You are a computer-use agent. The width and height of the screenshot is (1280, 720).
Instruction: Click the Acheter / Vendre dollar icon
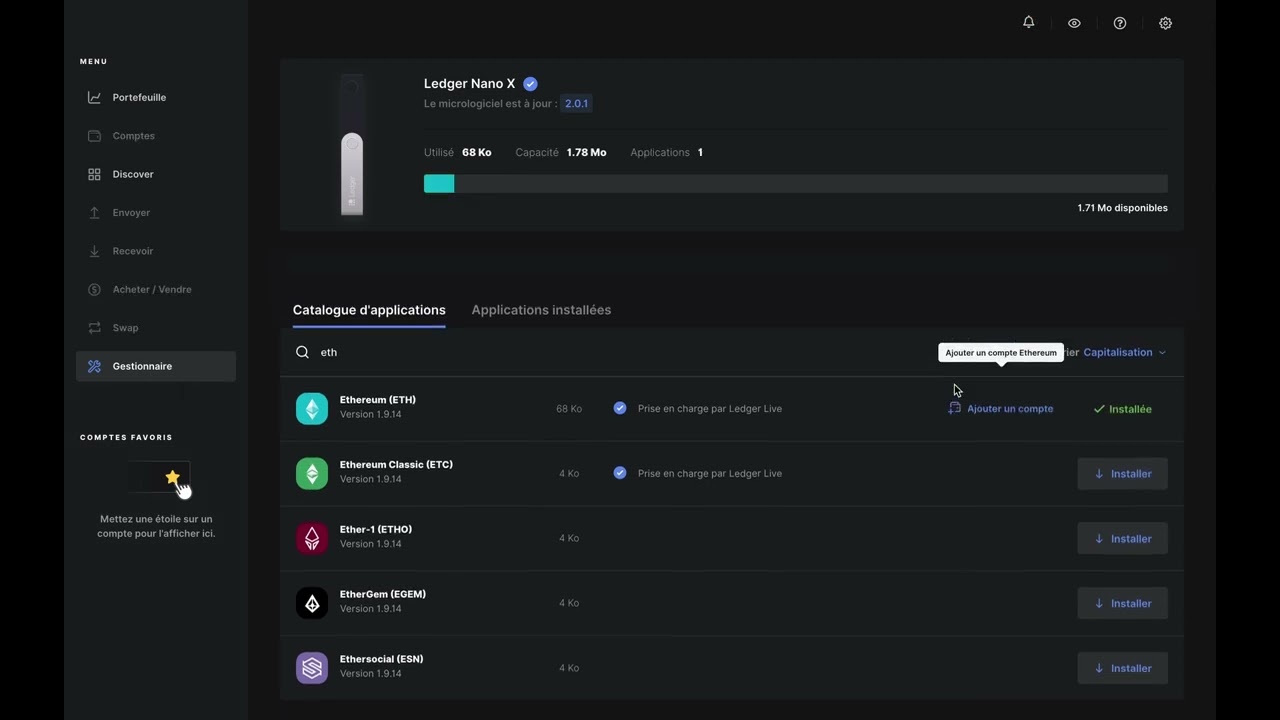click(94, 289)
